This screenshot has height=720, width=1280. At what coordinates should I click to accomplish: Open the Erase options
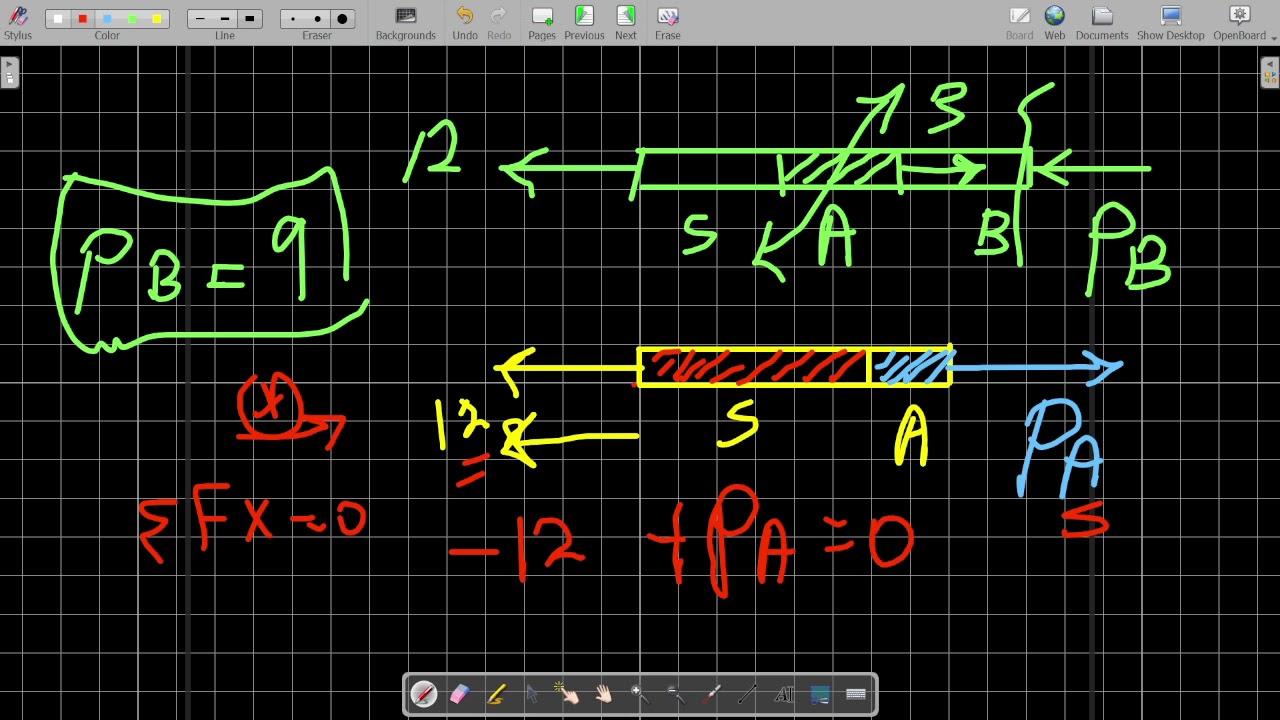point(668,23)
